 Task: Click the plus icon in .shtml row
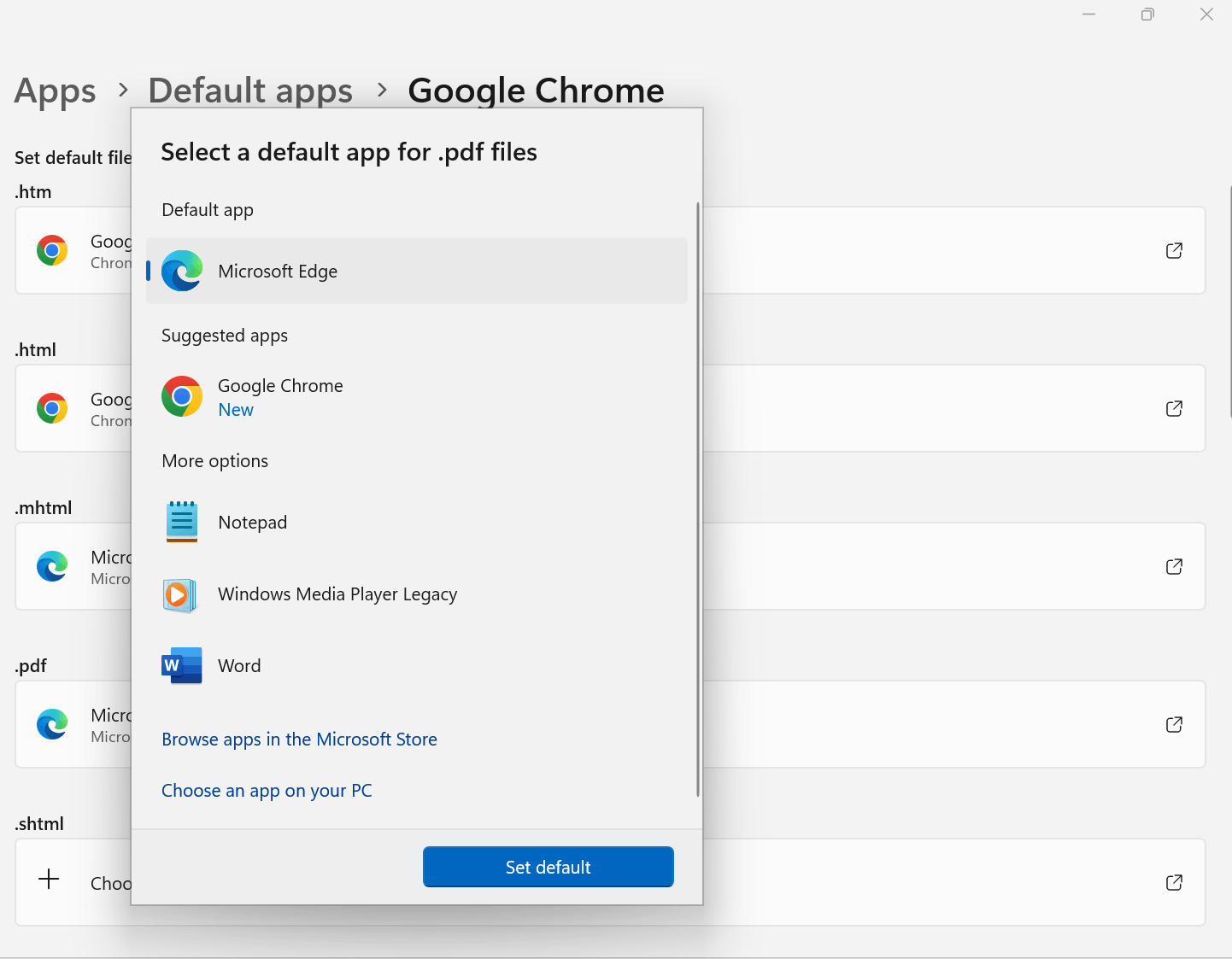click(x=50, y=879)
